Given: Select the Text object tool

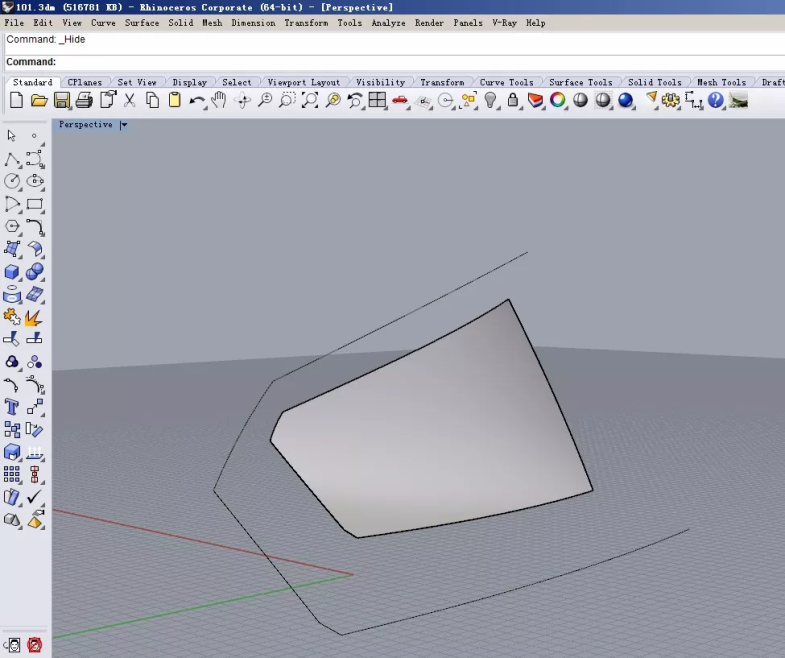Looking at the screenshot, I should click(x=12, y=407).
